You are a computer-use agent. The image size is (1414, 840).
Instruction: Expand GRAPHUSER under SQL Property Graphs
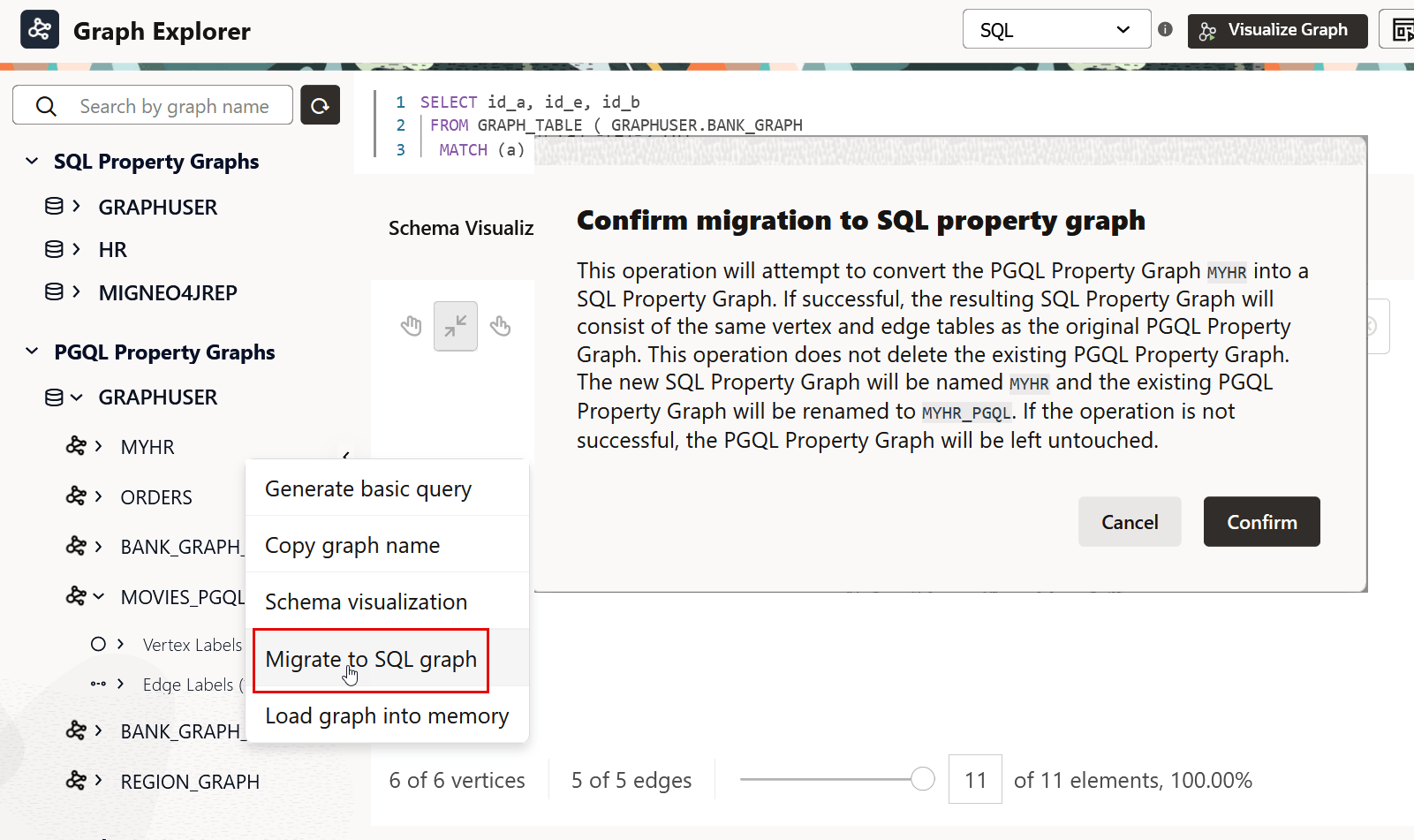(77, 206)
